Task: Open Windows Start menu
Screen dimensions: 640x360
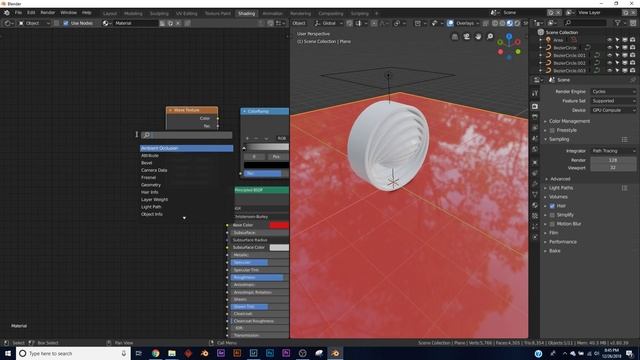Action: coord(8,353)
